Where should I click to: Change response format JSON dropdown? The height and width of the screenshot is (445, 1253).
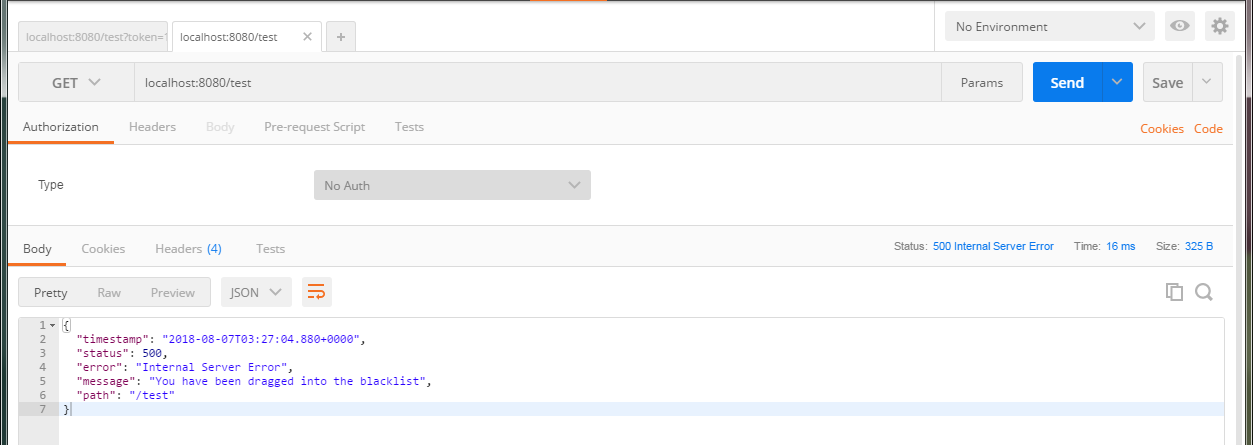click(256, 292)
